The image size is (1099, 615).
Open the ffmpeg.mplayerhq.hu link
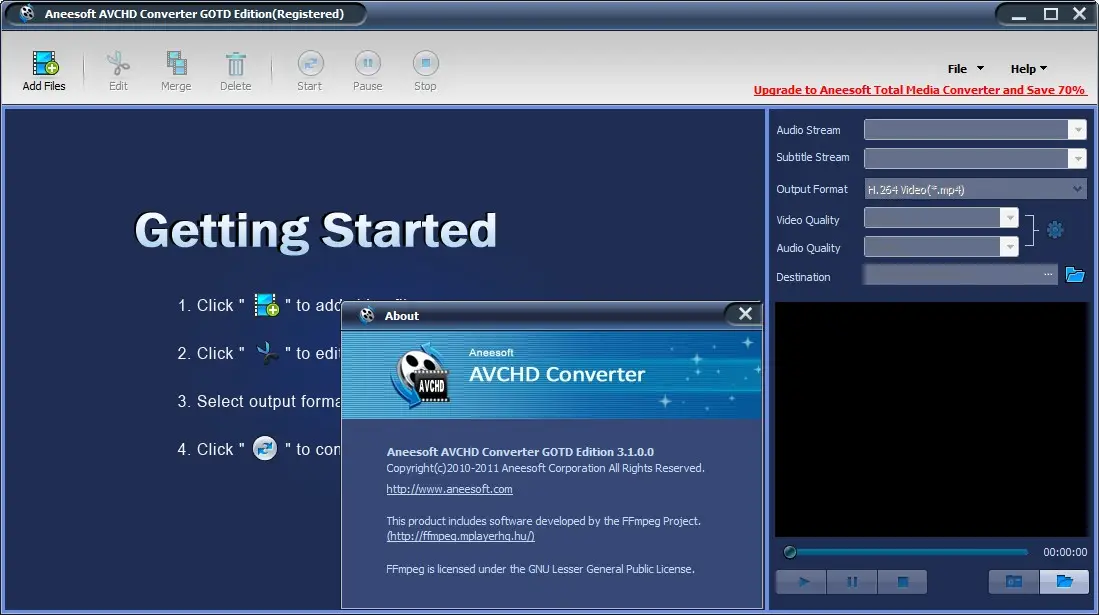[460, 536]
